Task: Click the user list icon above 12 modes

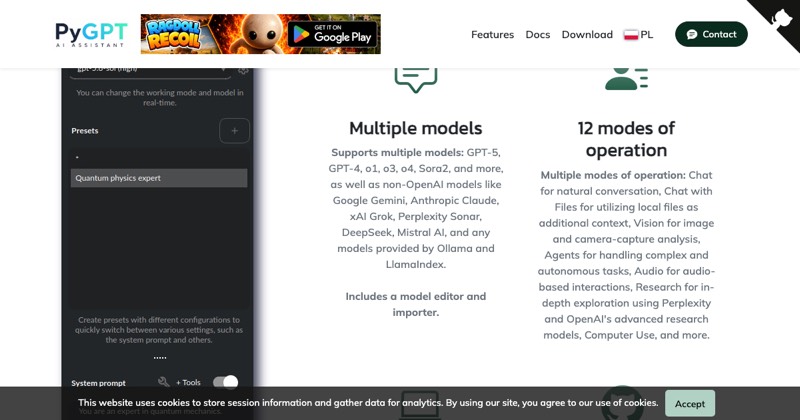Action: (627, 79)
